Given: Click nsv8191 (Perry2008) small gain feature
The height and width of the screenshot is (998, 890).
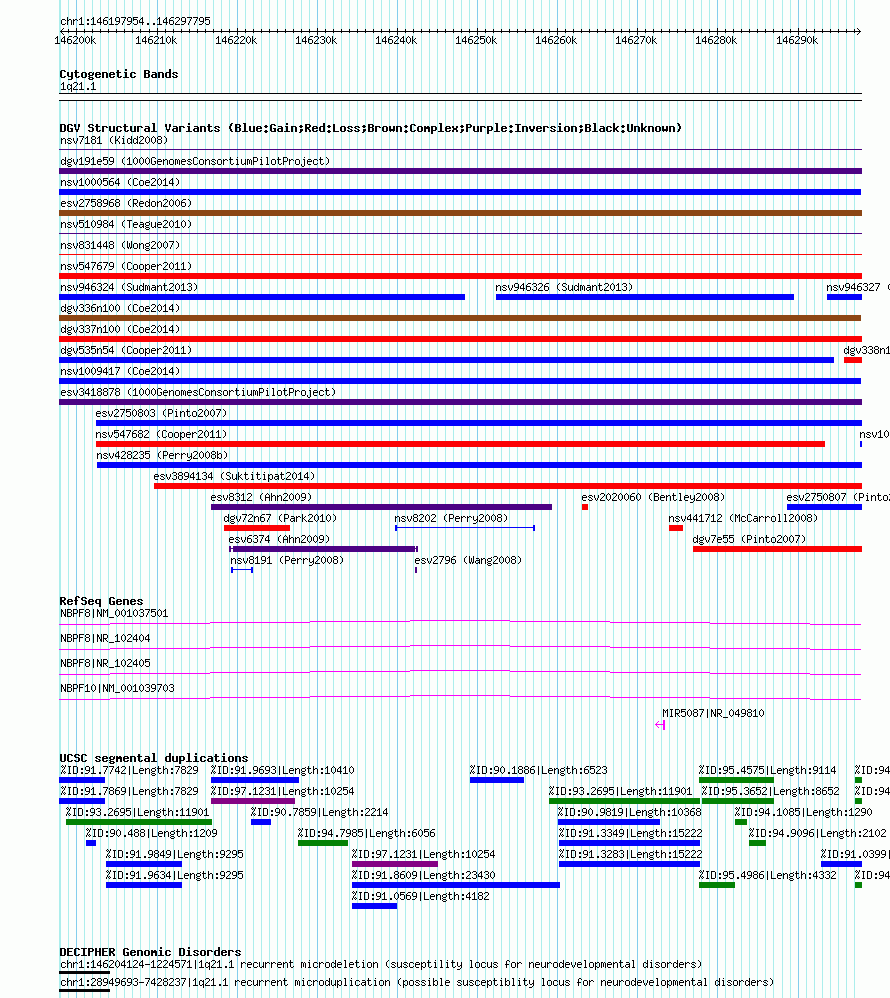Looking at the screenshot, I should pyautogui.click(x=242, y=570).
